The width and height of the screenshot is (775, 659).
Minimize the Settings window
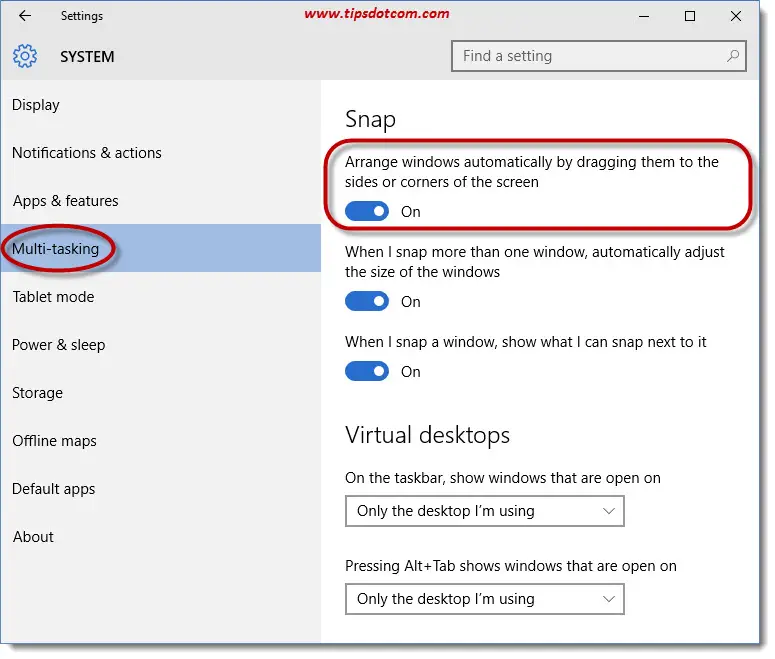click(644, 16)
